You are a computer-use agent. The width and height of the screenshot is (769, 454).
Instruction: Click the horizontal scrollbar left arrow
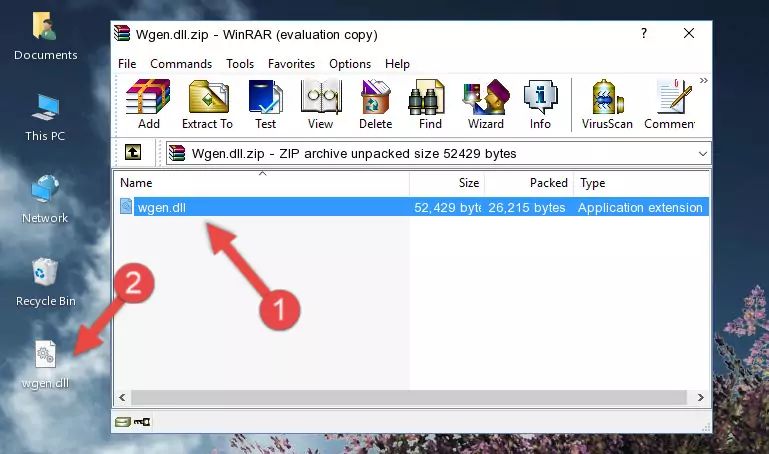(x=123, y=397)
